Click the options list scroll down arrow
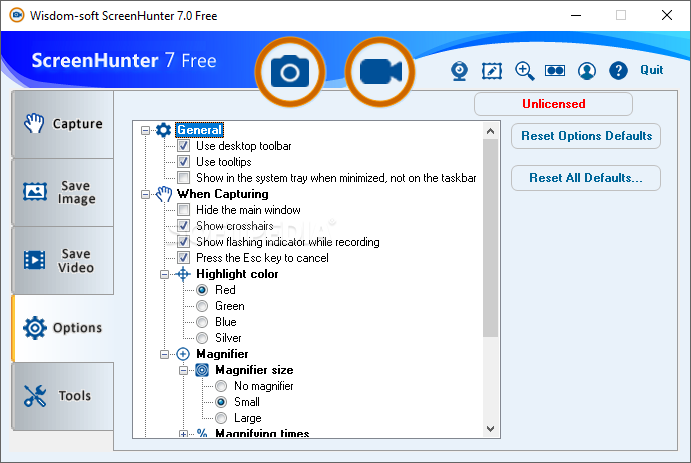Viewport: 691px width, 463px height. pos(490,428)
